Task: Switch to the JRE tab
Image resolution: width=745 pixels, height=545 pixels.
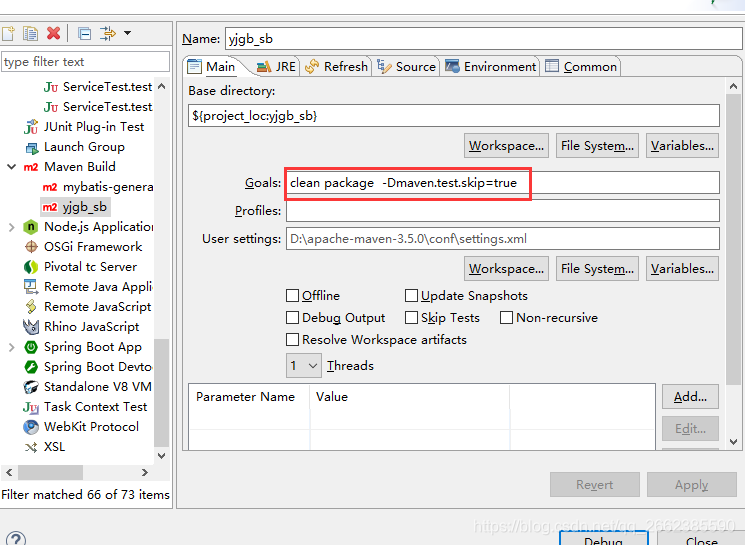Action: pos(277,67)
